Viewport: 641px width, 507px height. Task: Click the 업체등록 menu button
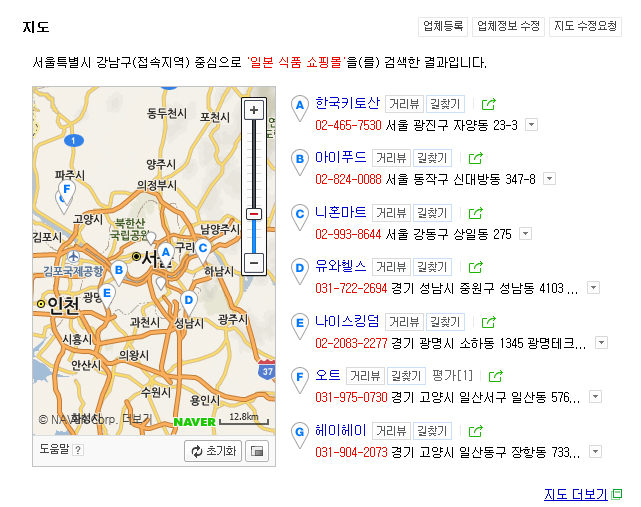443,26
